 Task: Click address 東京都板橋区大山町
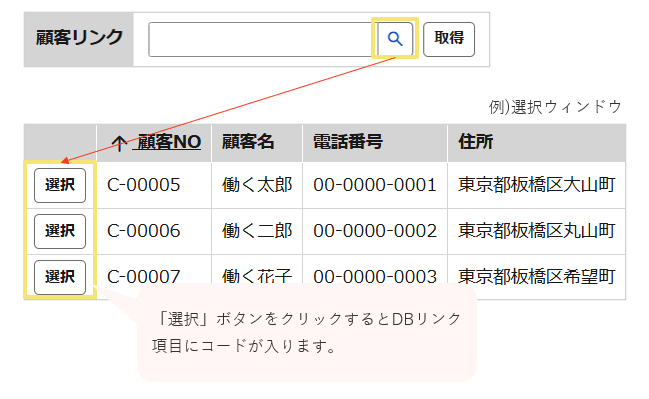tap(536, 185)
